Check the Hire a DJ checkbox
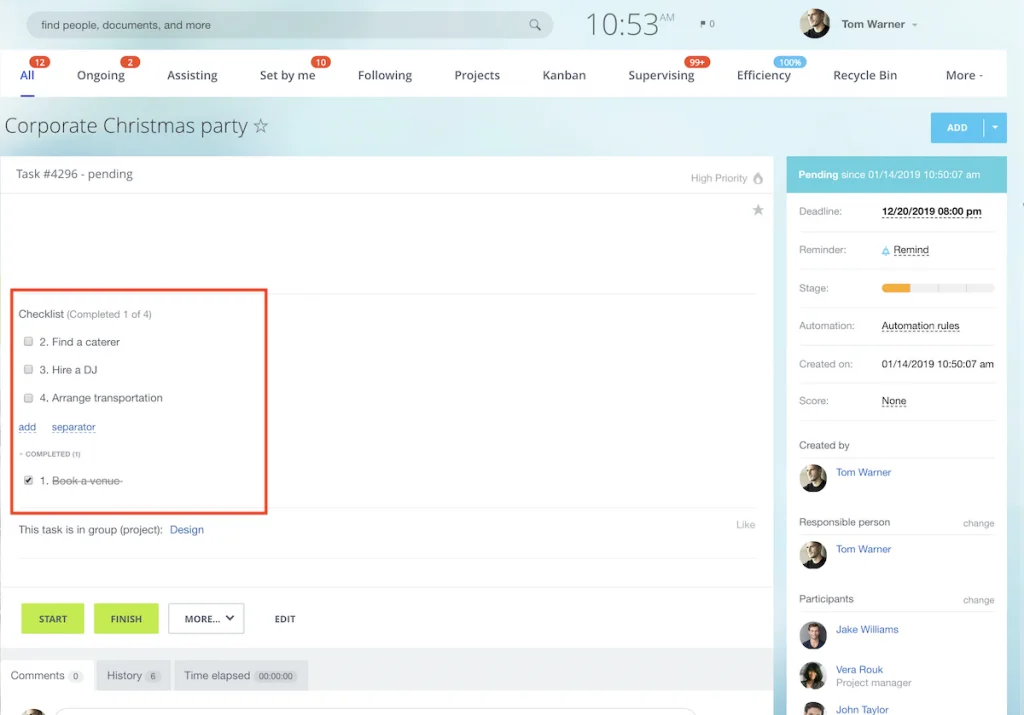Image resolution: width=1024 pixels, height=715 pixels. coord(29,370)
